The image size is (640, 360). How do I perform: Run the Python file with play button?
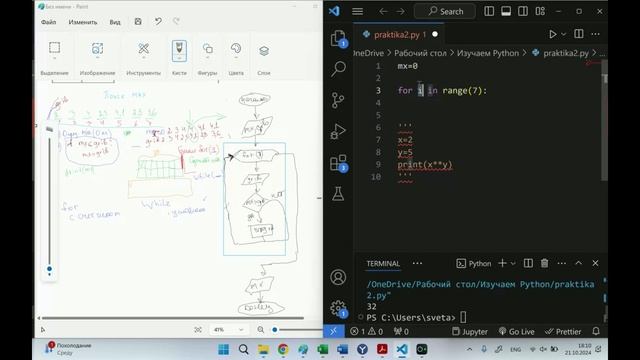coord(553,34)
